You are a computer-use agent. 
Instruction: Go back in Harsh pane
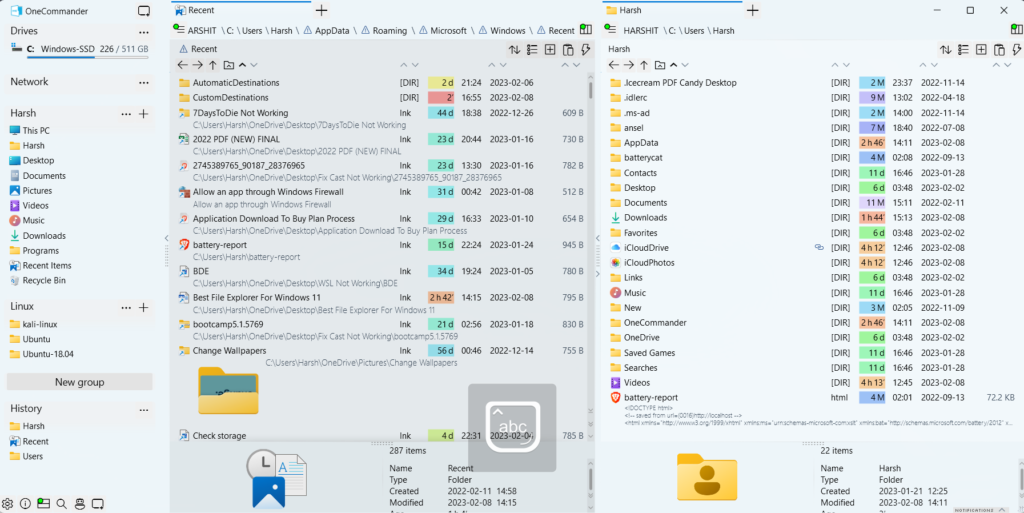pos(613,65)
